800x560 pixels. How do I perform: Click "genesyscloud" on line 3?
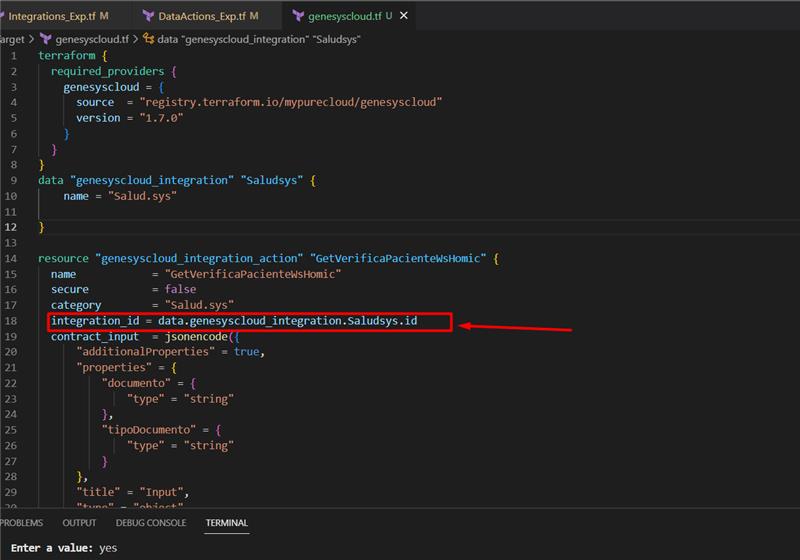click(x=101, y=87)
